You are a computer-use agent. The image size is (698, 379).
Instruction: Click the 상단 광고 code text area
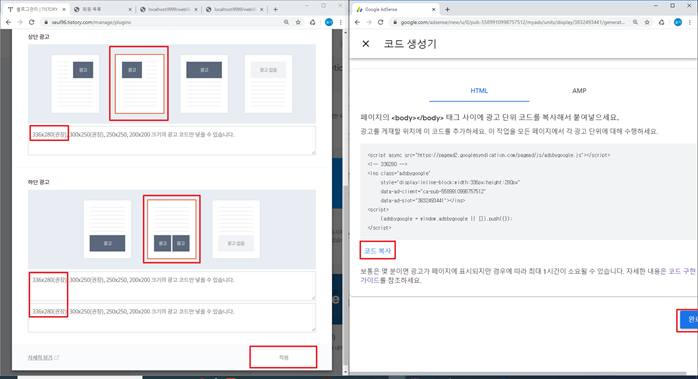click(172, 141)
